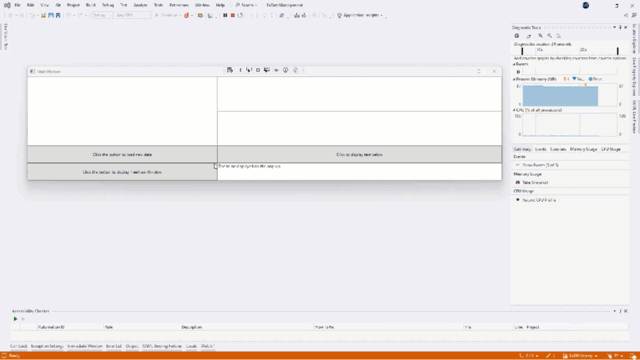
Task: Open the Locals tab
Action: (x=191, y=346)
